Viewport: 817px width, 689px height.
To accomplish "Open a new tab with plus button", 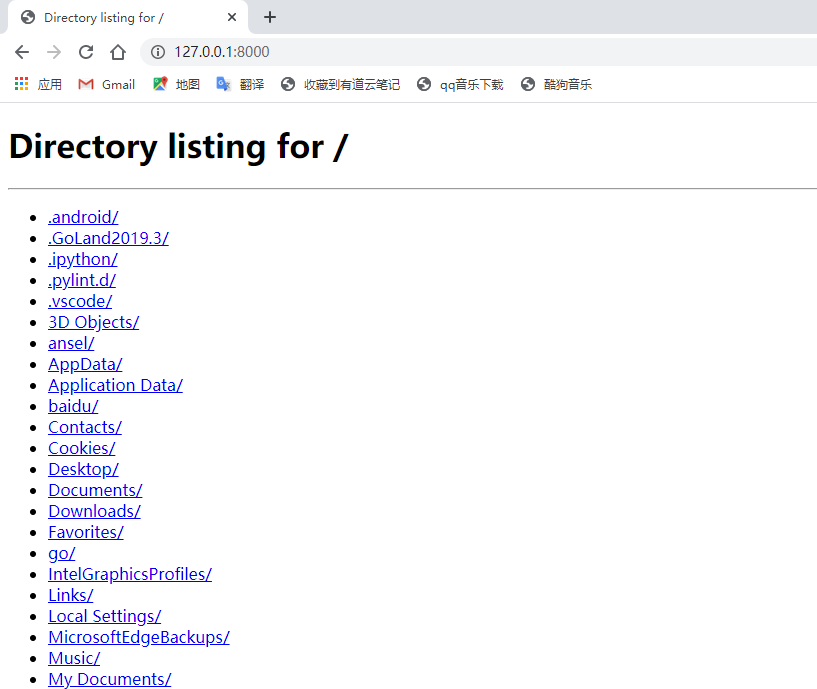I will point(270,17).
